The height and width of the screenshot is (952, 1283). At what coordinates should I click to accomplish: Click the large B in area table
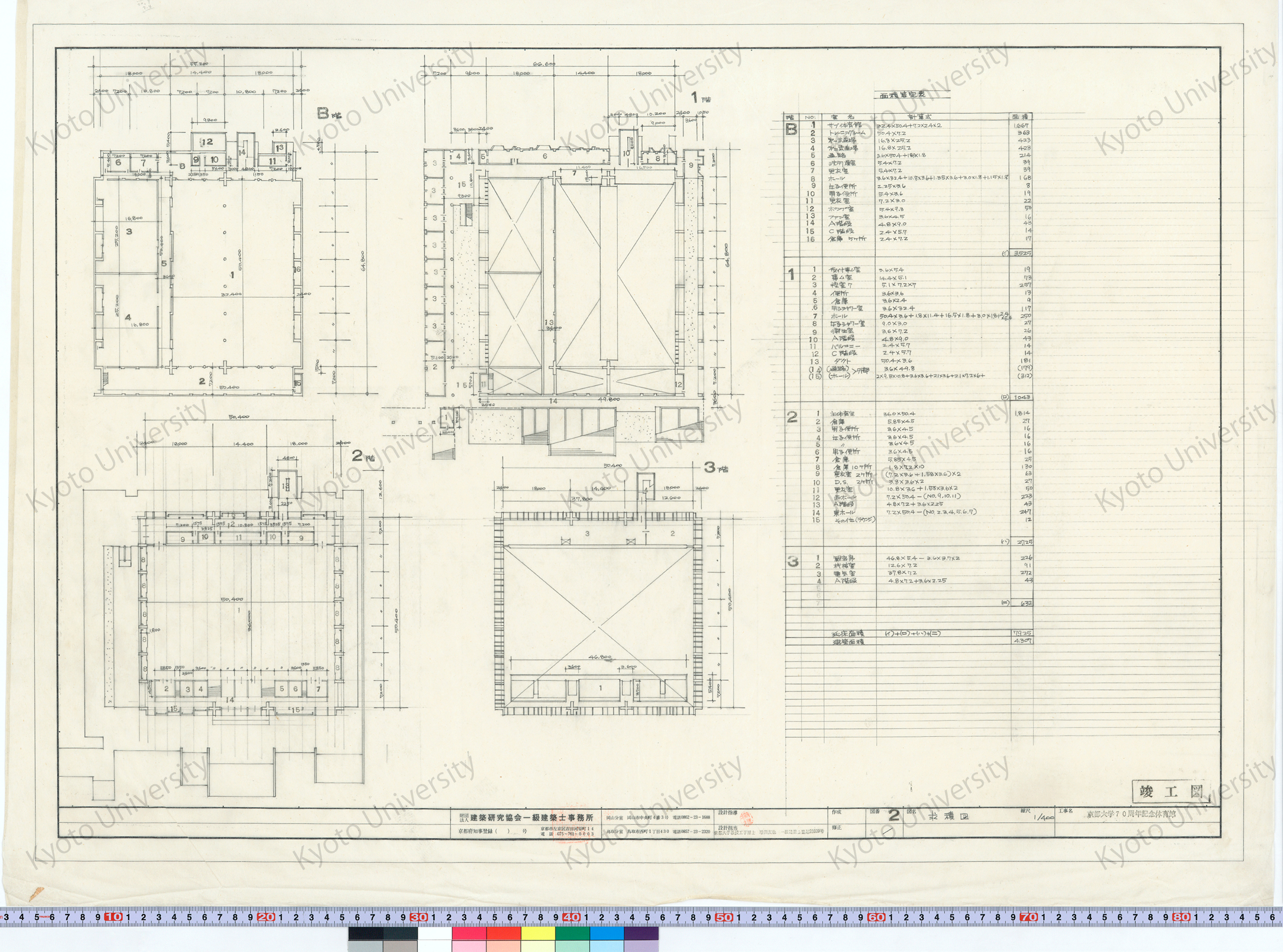pyautogui.click(x=791, y=130)
